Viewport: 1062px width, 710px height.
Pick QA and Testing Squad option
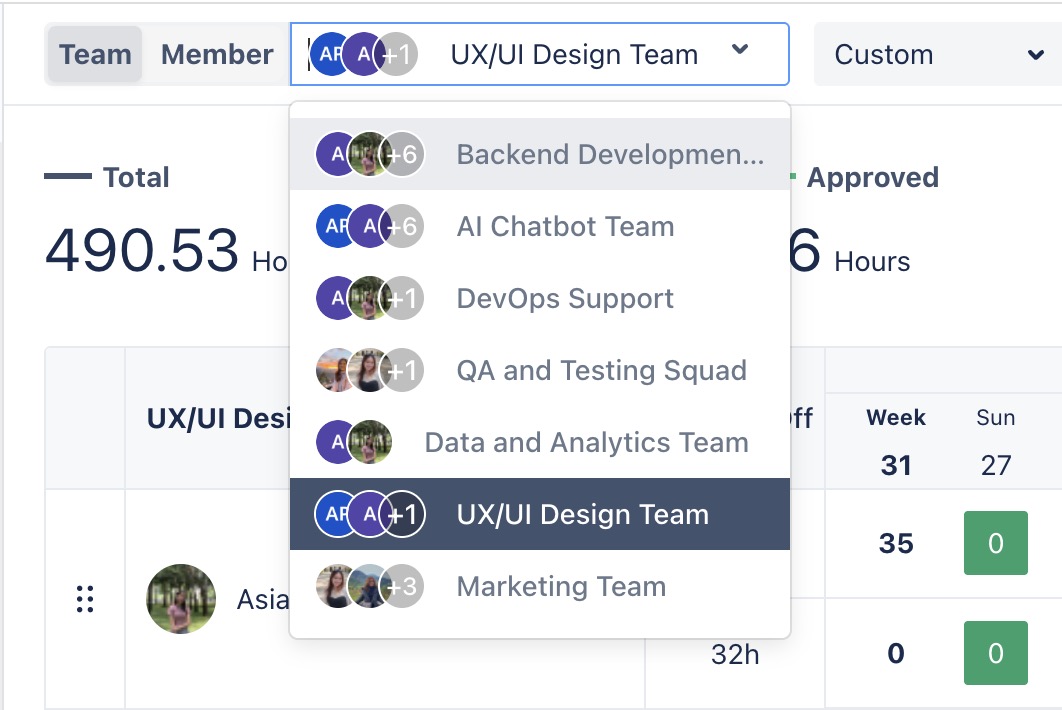coord(601,371)
